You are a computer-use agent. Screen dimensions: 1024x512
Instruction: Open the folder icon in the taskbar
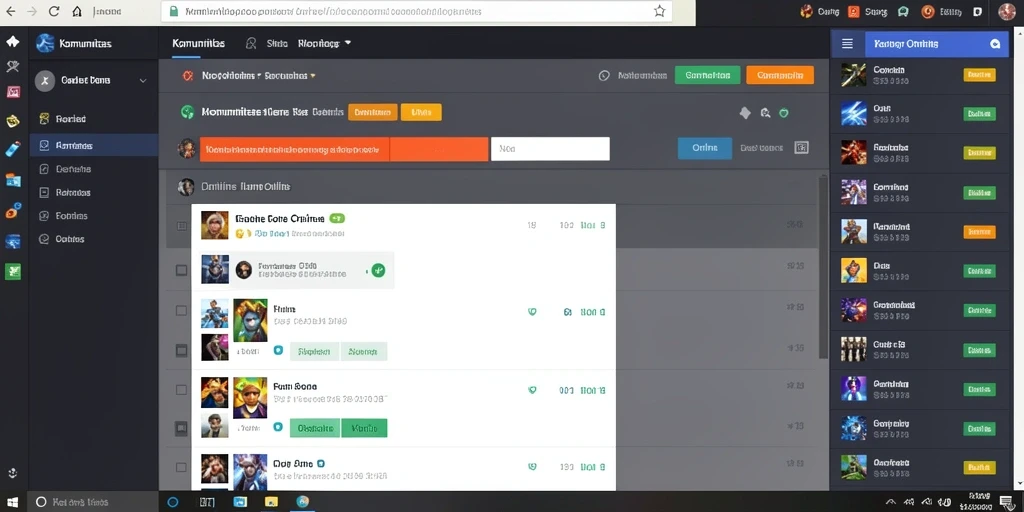[270, 502]
